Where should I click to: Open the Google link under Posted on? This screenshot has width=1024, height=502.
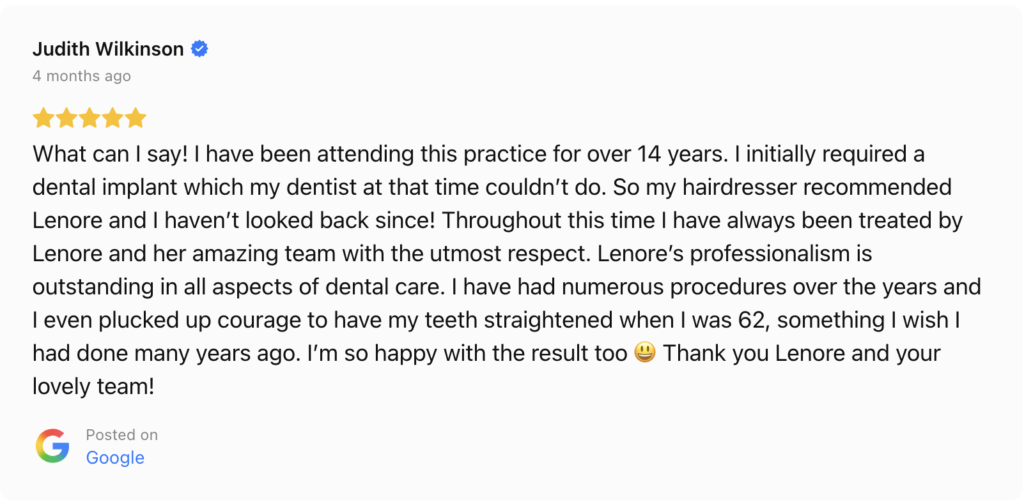[115, 458]
